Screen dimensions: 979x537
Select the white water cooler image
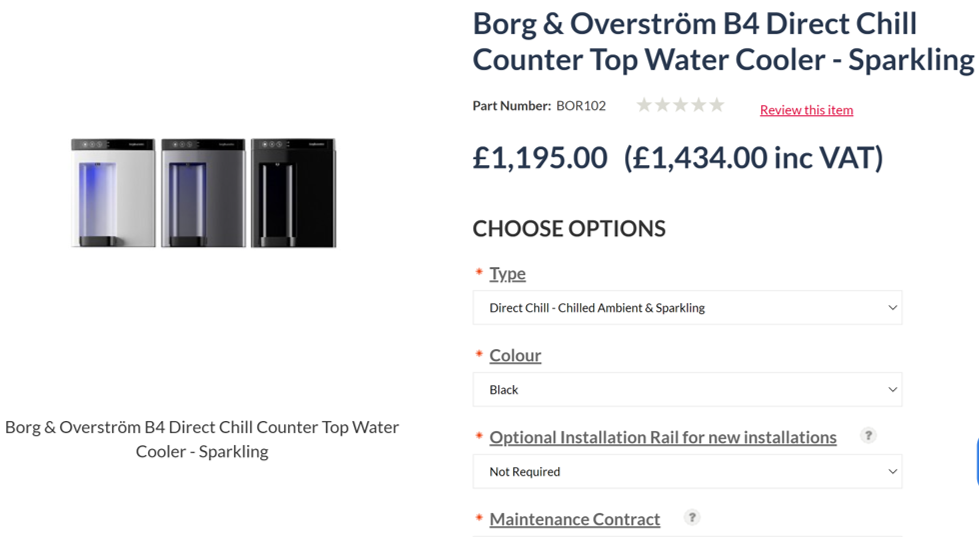(113, 193)
